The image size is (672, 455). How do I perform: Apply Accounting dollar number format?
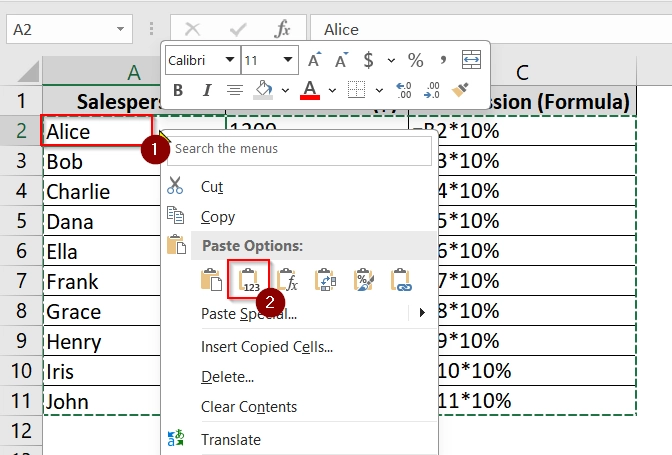(368, 60)
